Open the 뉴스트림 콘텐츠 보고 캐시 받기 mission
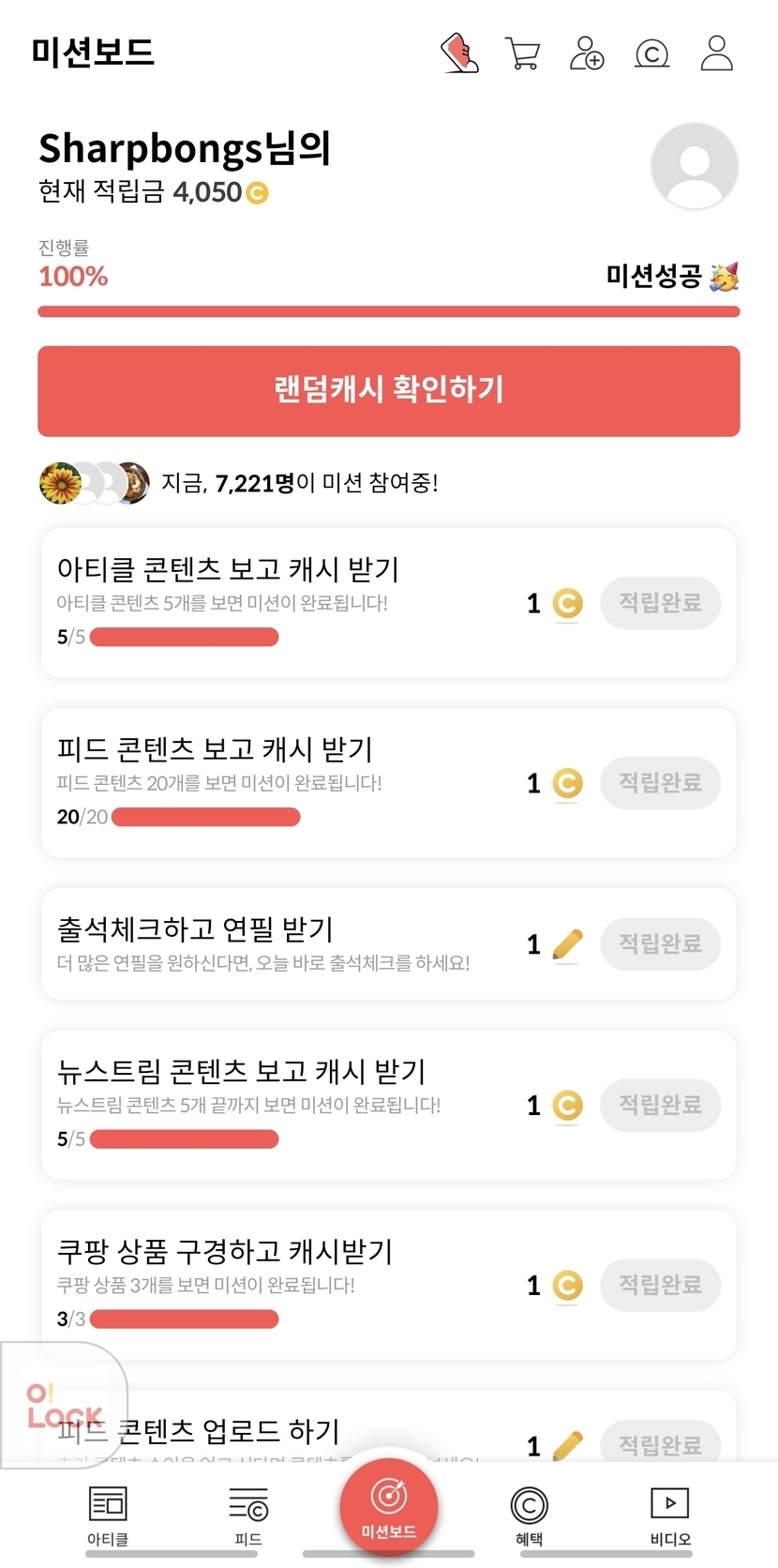This screenshot has height=1568, width=778. click(242, 1071)
